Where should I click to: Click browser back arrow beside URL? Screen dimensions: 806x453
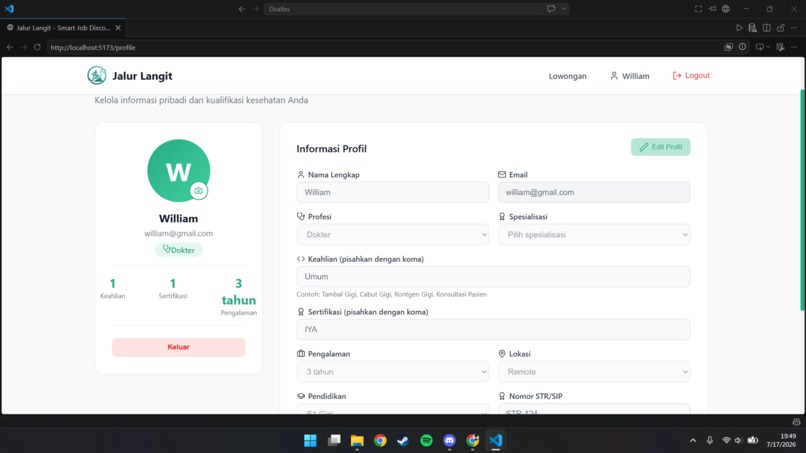[x=10, y=47]
